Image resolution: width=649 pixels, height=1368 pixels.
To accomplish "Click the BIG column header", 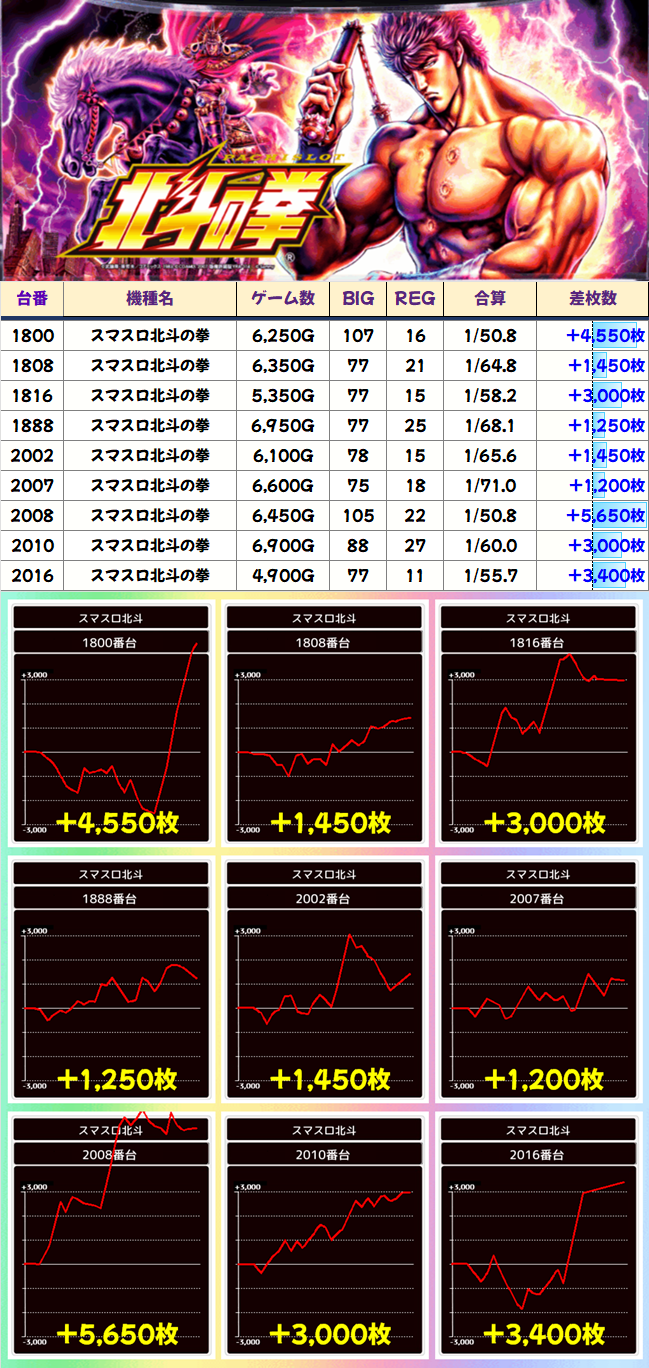I will point(358,298).
